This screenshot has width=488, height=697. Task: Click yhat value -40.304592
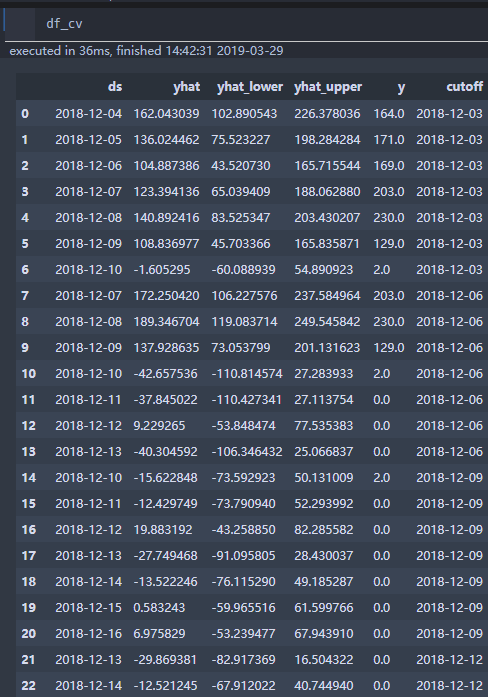coord(165,452)
